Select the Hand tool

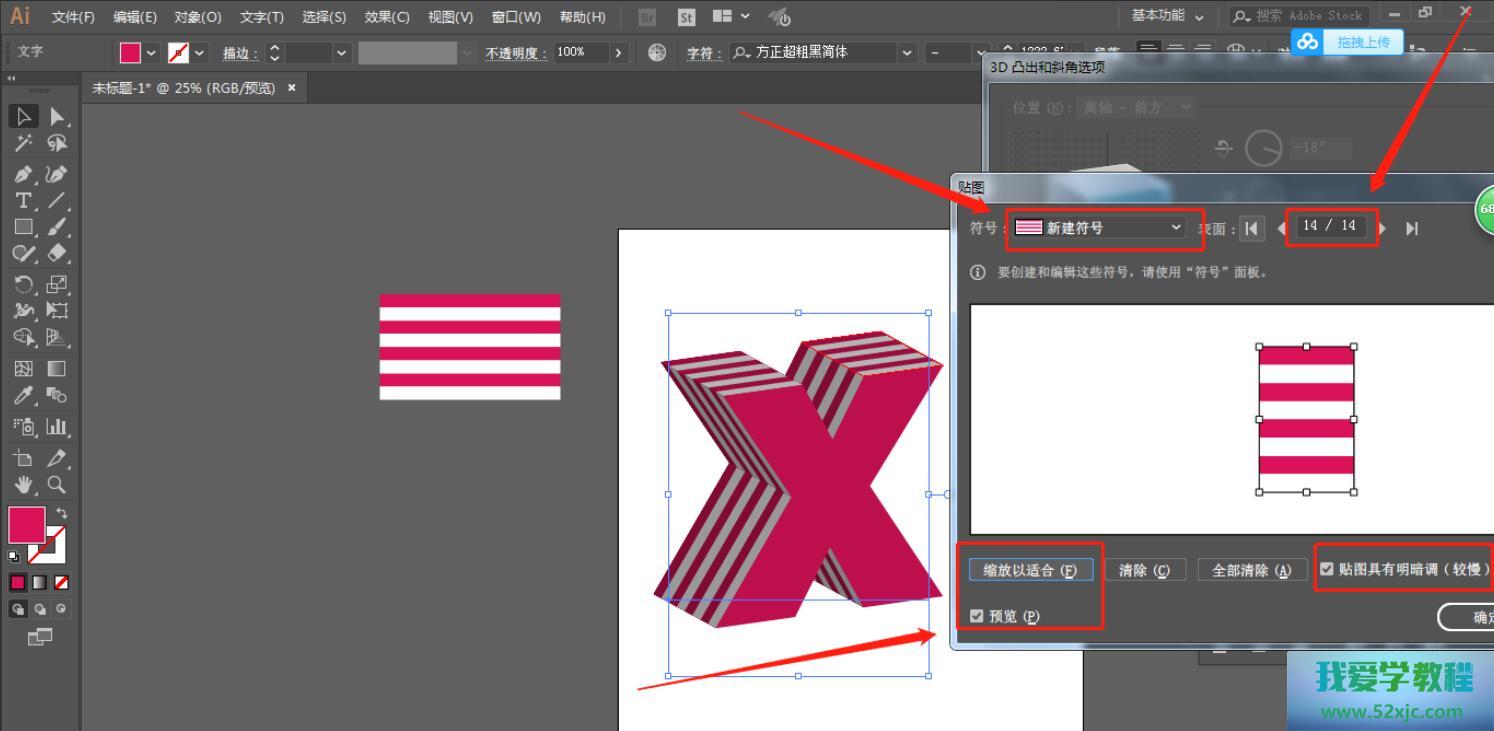tap(25, 485)
